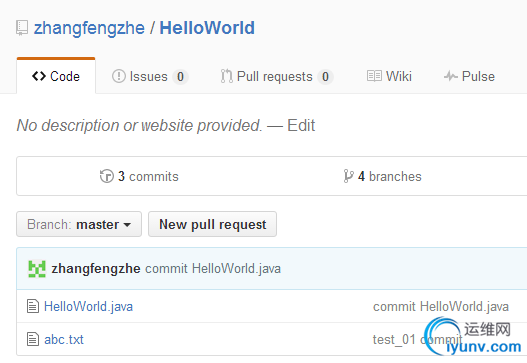This screenshot has height=363, width=527.
Task: Open the HelloWorld repository name link
Action: [x=207, y=28]
